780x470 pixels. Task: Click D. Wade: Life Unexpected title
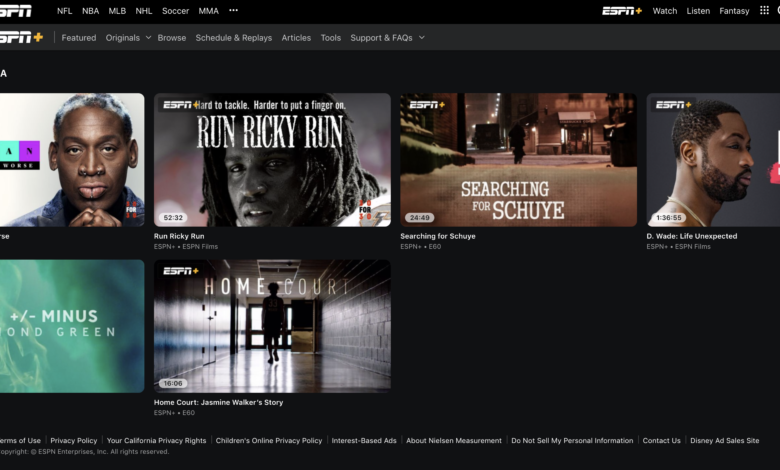pyautogui.click(x=691, y=236)
